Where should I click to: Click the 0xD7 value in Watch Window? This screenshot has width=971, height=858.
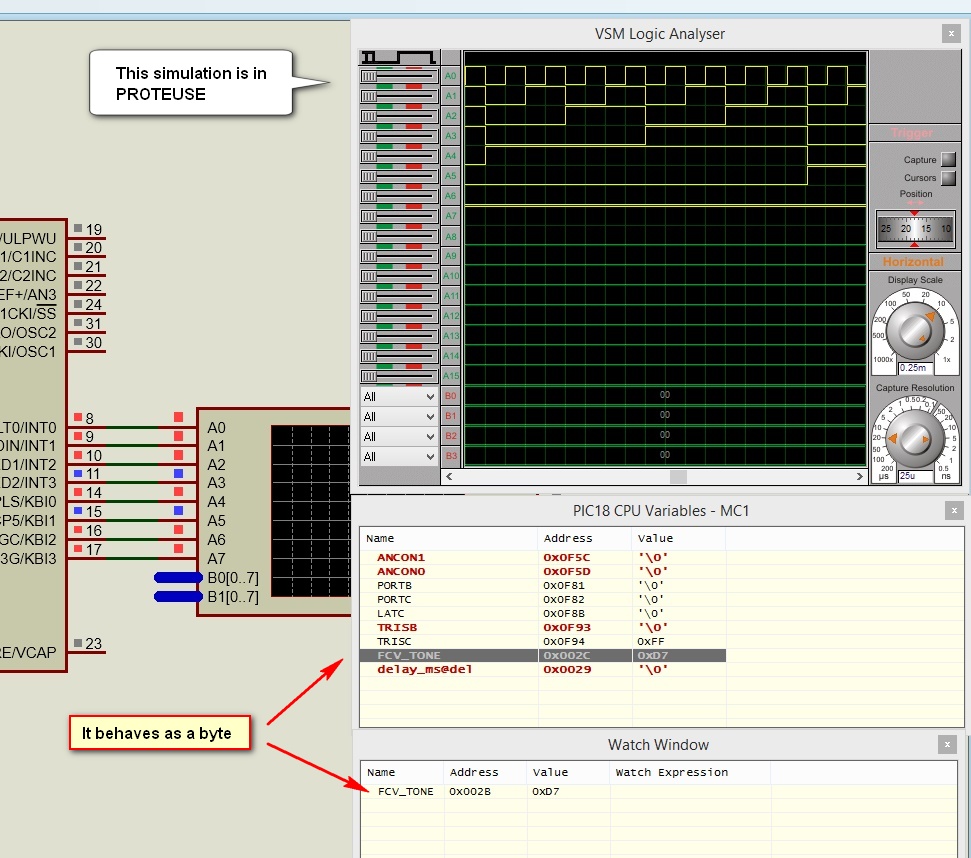(x=546, y=792)
